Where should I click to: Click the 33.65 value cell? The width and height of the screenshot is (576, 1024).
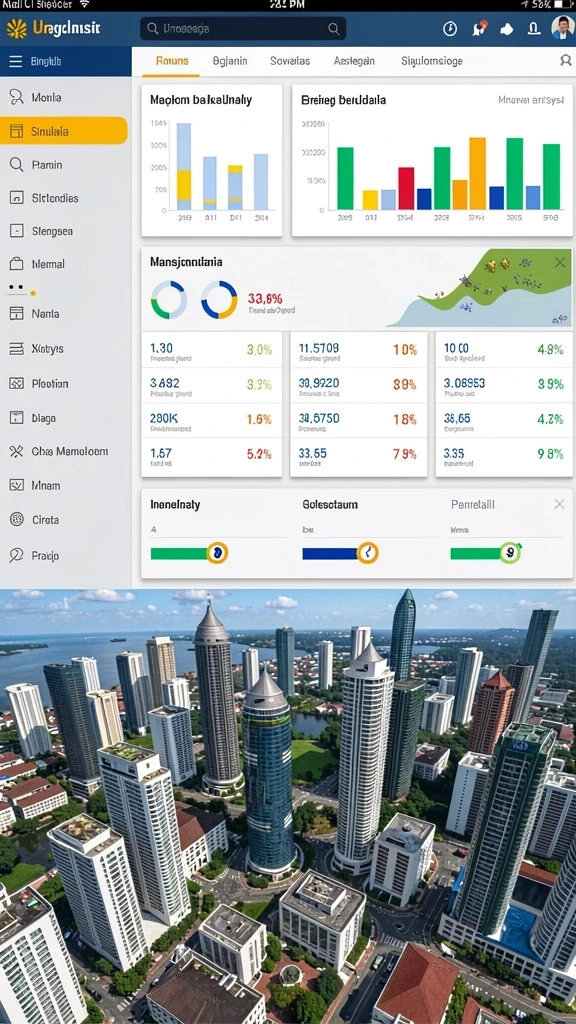pos(313,453)
